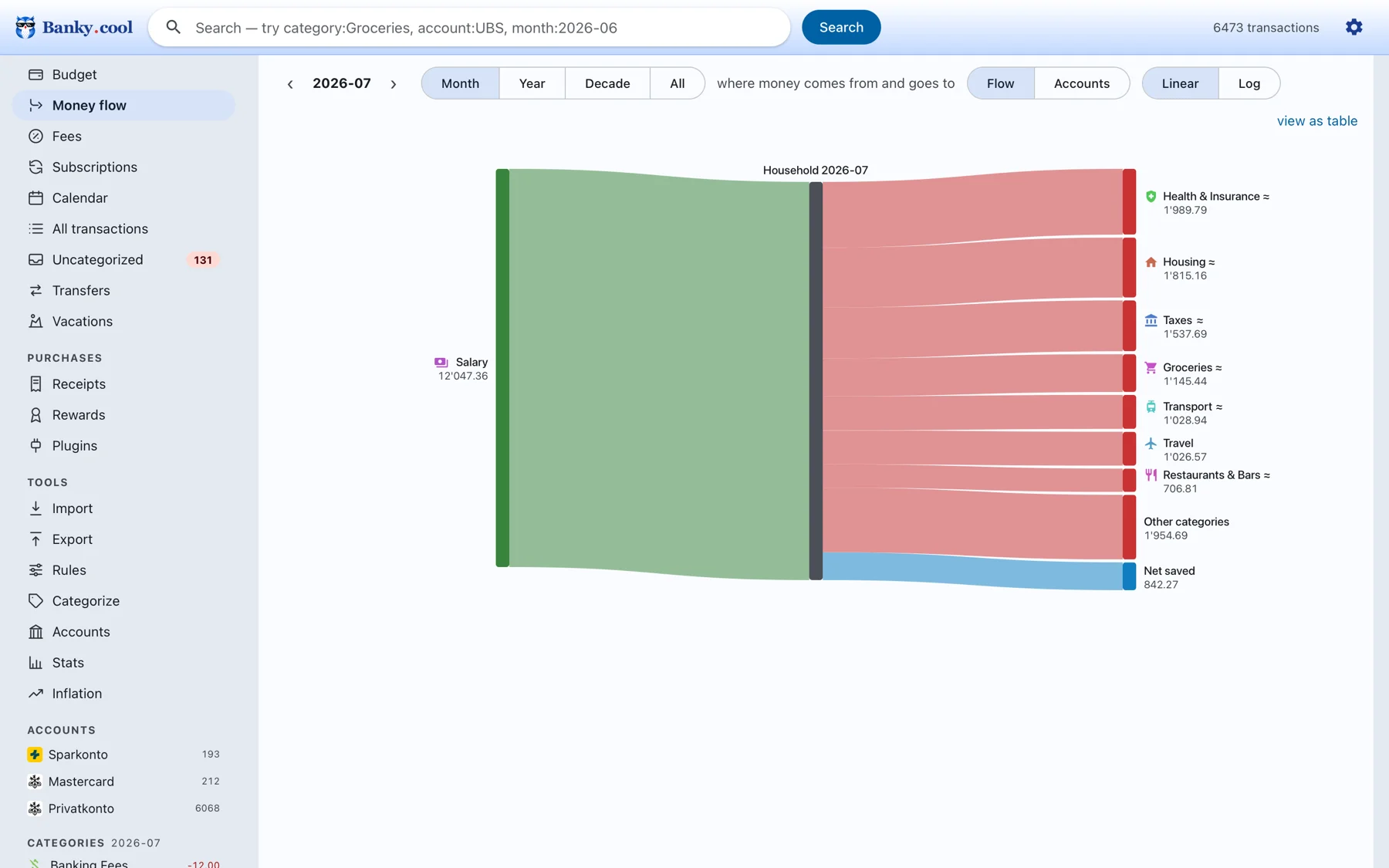The image size is (1389, 868).
Task: Click the Housing house icon
Action: pos(1151,262)
